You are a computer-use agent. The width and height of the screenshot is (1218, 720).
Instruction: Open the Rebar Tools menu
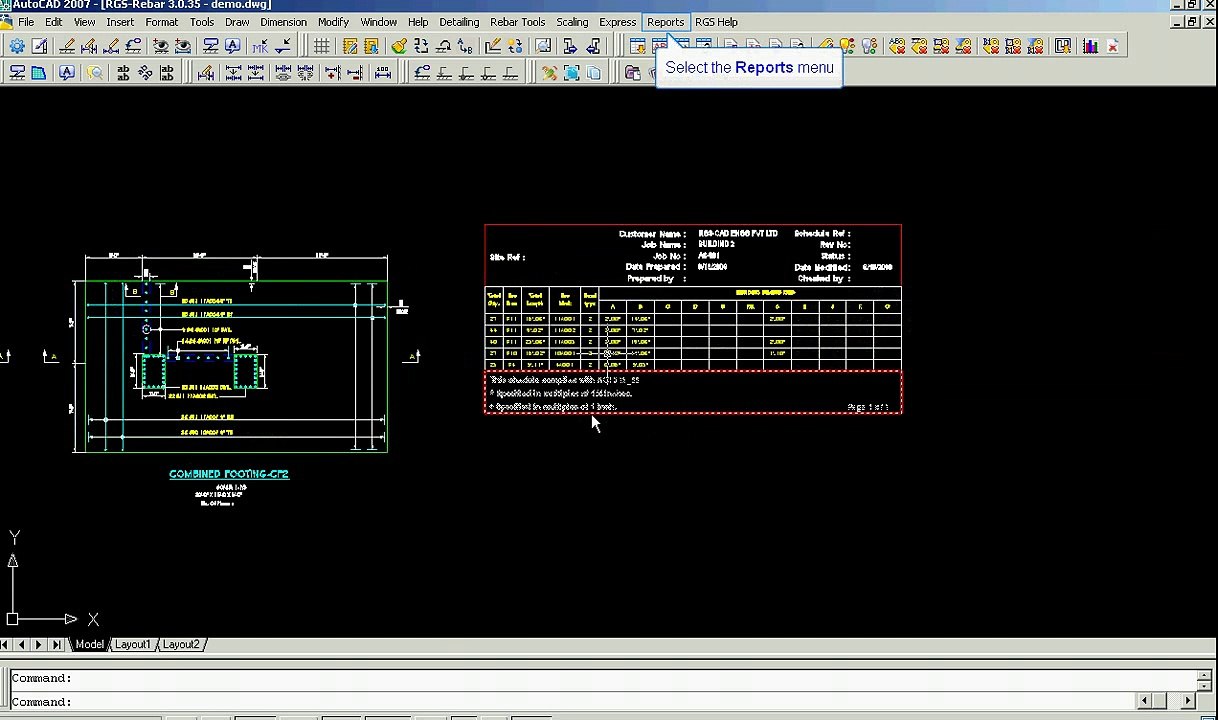click(517, 22)
